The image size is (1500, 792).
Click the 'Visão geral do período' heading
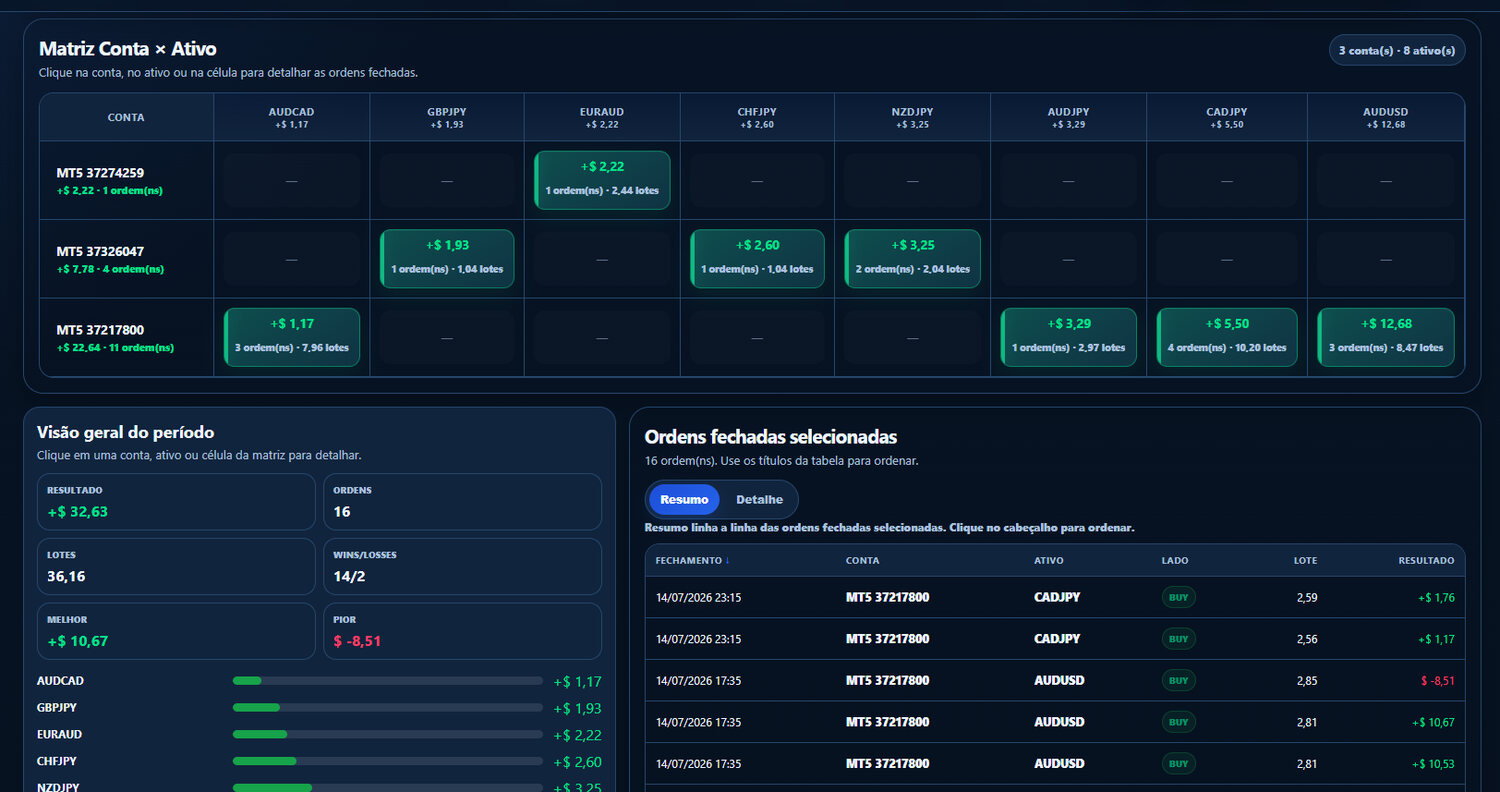125,432
